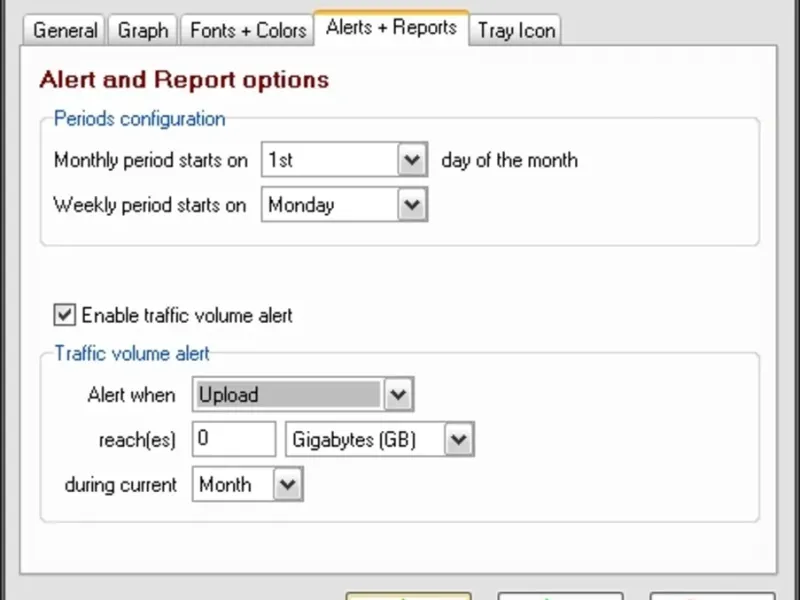Click the 'Traffic volume alert' group label
The width and height of the screenshot is (800, 600).
click(x=132, y=353)
